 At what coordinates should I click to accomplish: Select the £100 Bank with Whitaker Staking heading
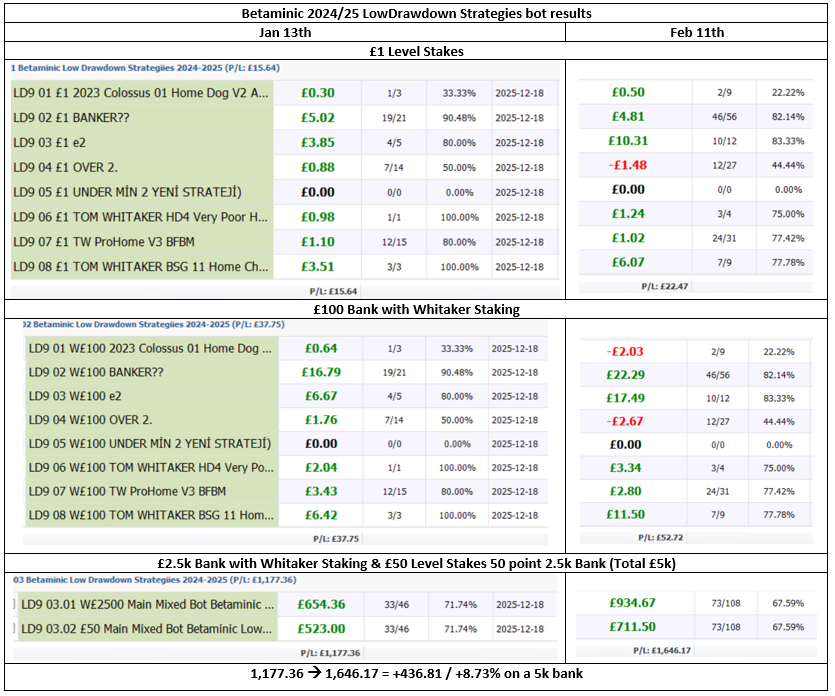416,309
